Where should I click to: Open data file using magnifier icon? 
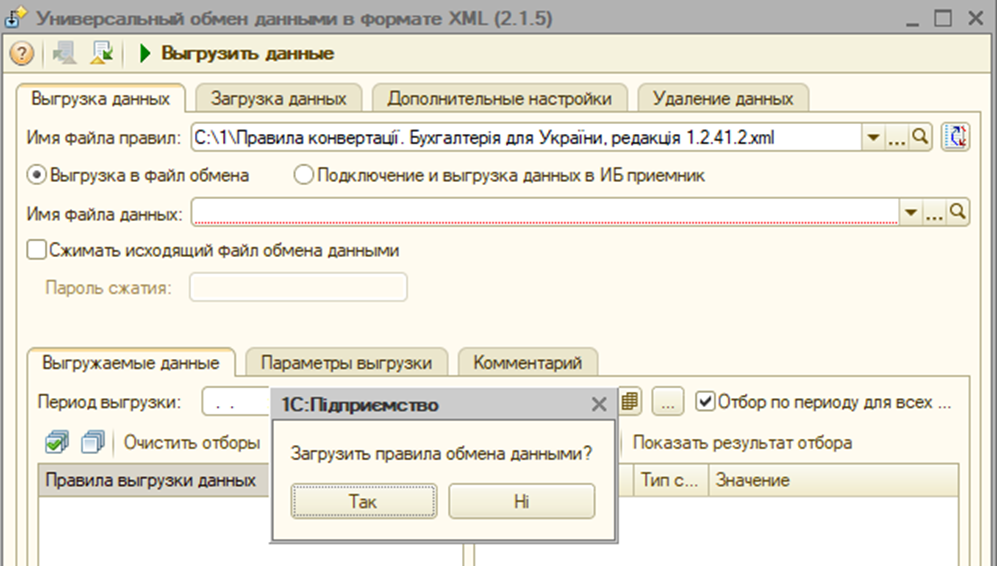point(958,211)
